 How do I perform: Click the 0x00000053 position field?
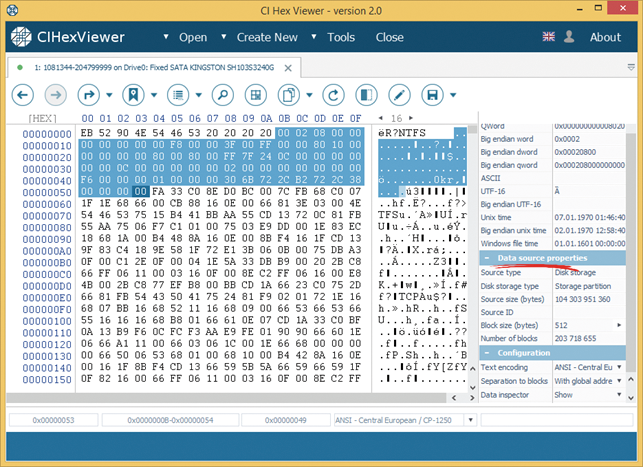point(54,420)
